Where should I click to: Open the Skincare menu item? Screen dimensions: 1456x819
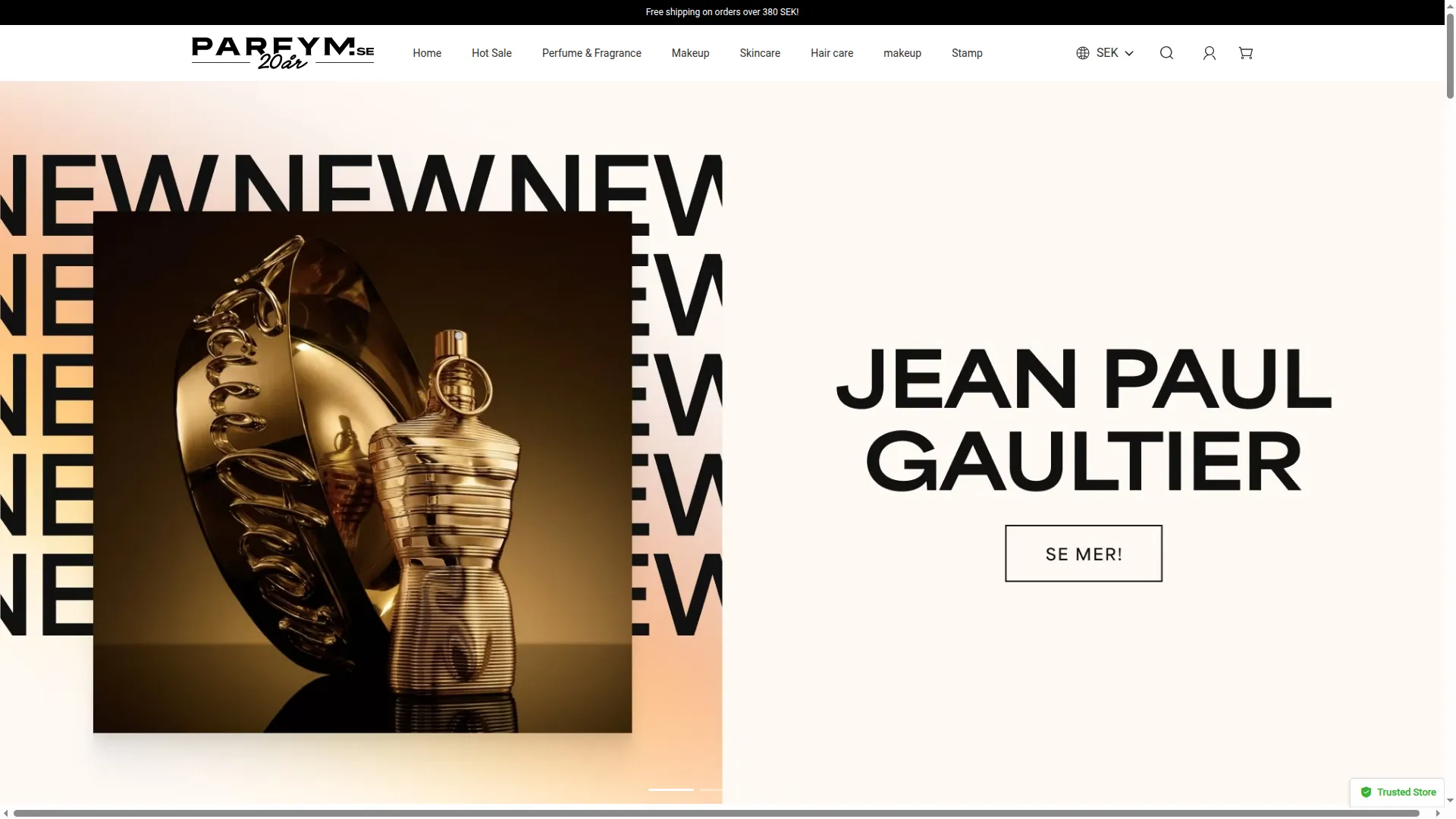tap(760, 53)
